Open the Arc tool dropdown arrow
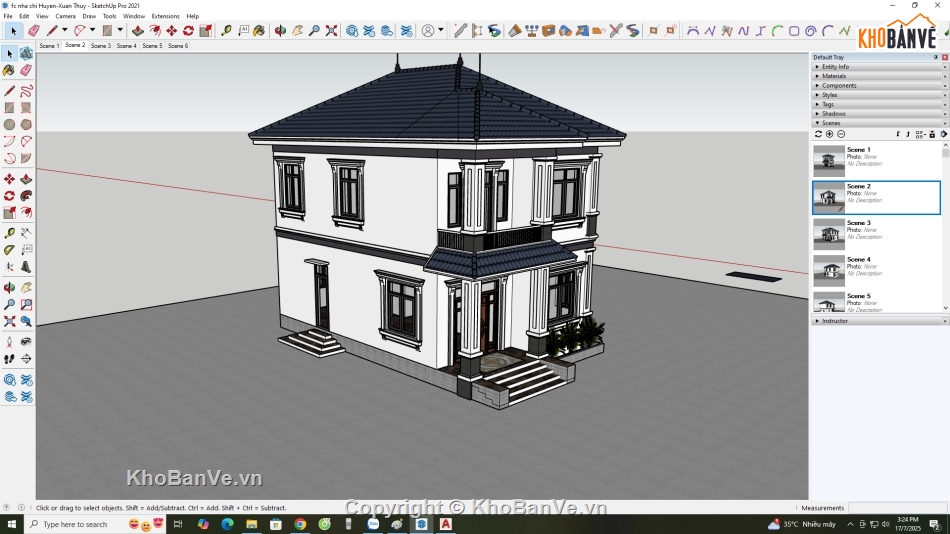Screen dimensions: 950x534 (92, 30)
